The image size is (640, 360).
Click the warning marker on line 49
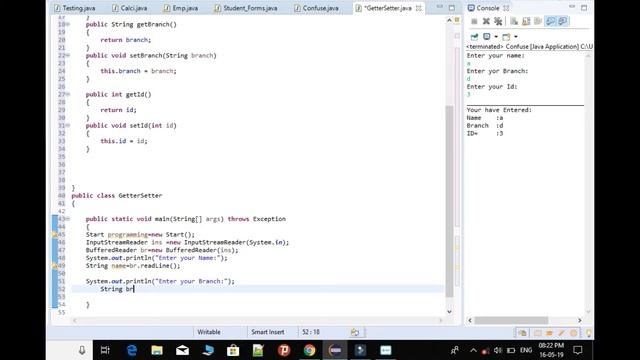point(55,266)
